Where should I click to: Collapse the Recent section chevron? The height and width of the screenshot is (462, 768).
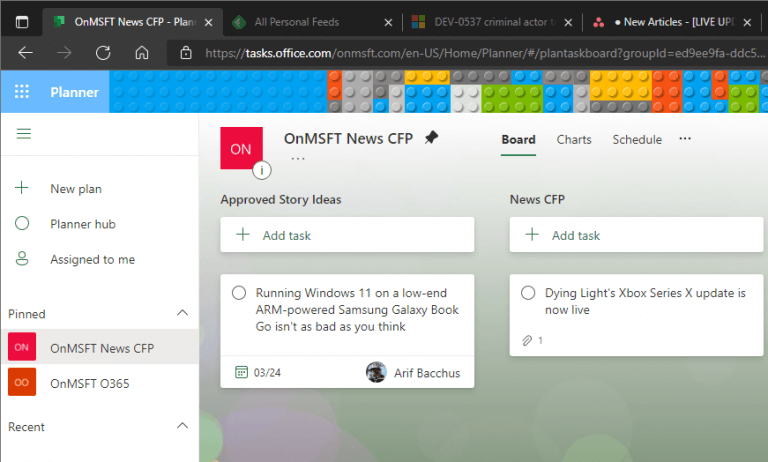click(x=182, y=425)
